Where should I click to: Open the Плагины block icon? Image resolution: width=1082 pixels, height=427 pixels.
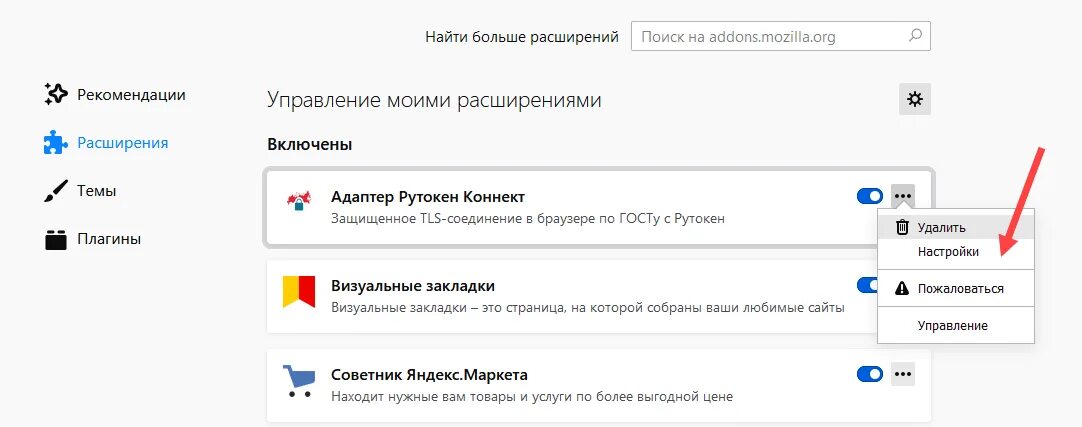pos(55,239)
